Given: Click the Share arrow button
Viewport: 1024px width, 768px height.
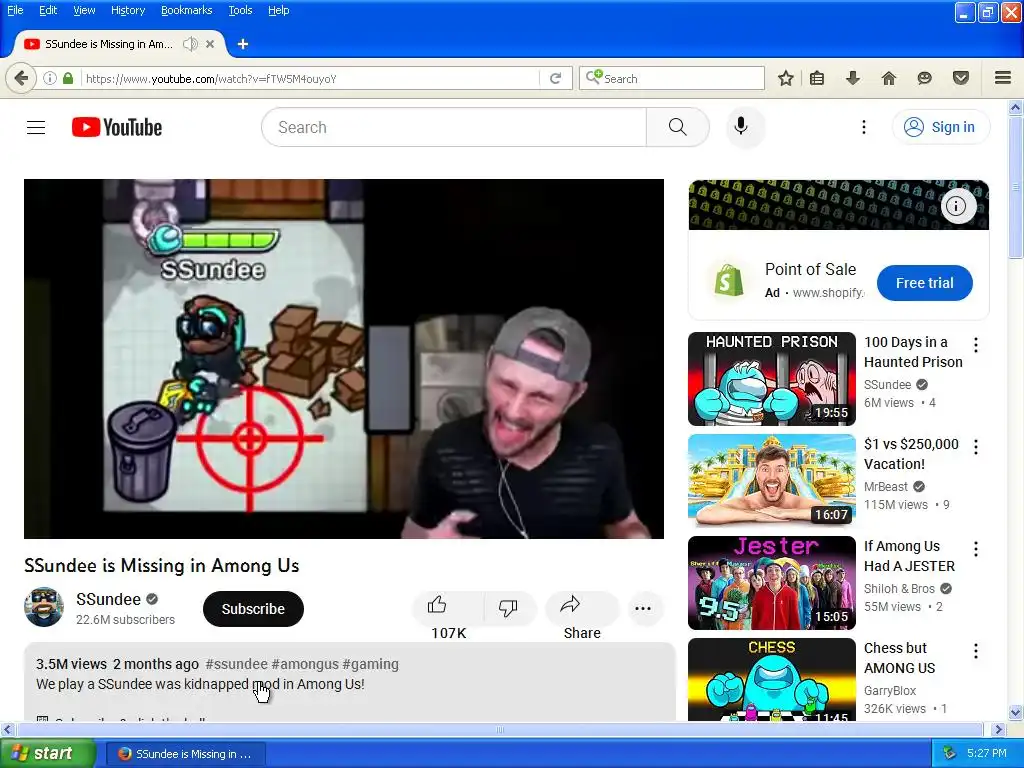Looking at the screenshot, I should (570, 605).
